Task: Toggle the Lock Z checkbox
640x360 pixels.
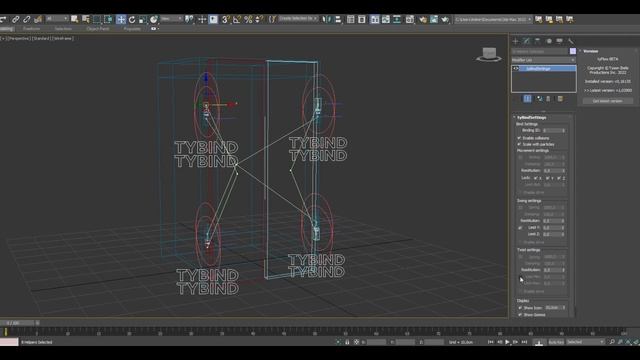Action: tap(559, 178)
